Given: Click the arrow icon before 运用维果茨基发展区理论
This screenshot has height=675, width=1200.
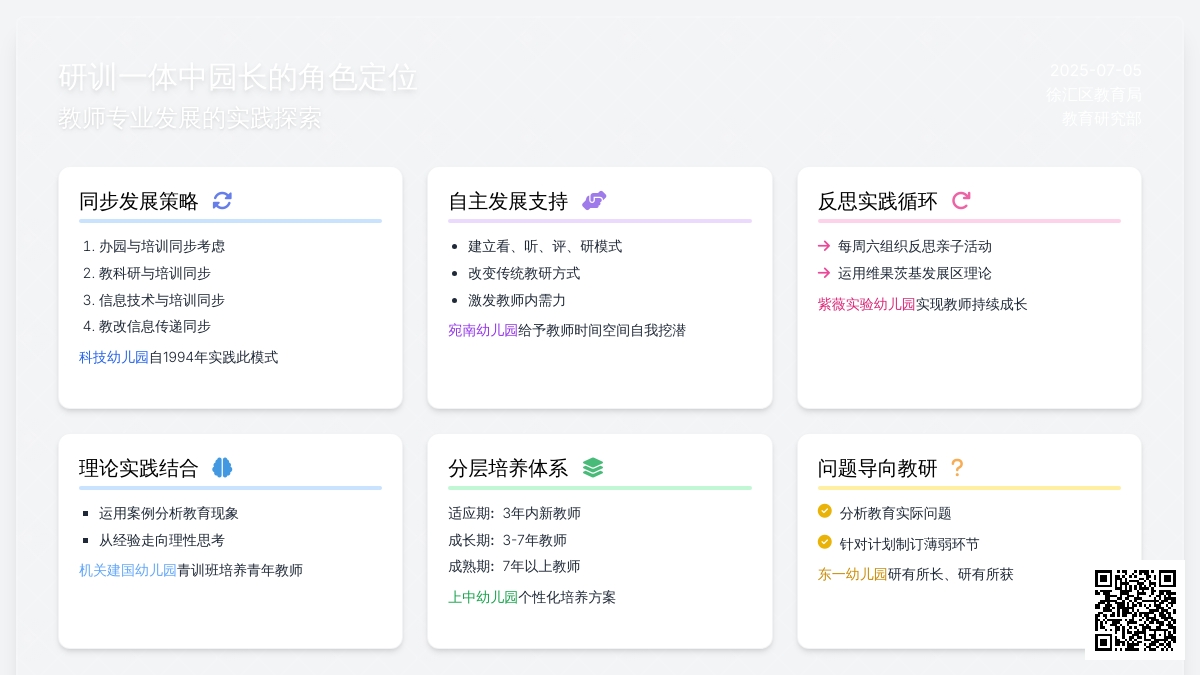Looking at the screenshot, I should click(824, 273).
